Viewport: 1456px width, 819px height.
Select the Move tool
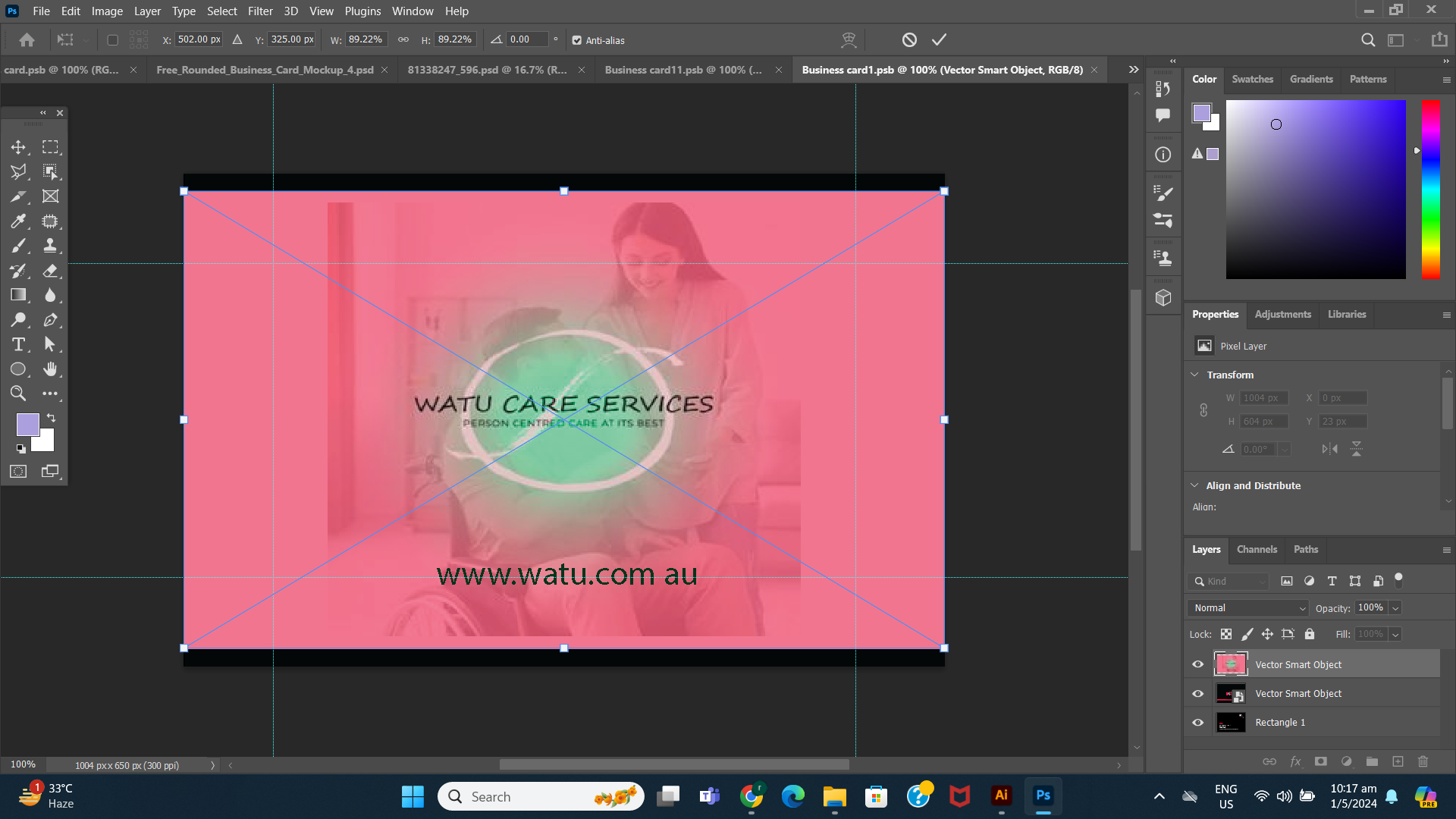19,147
